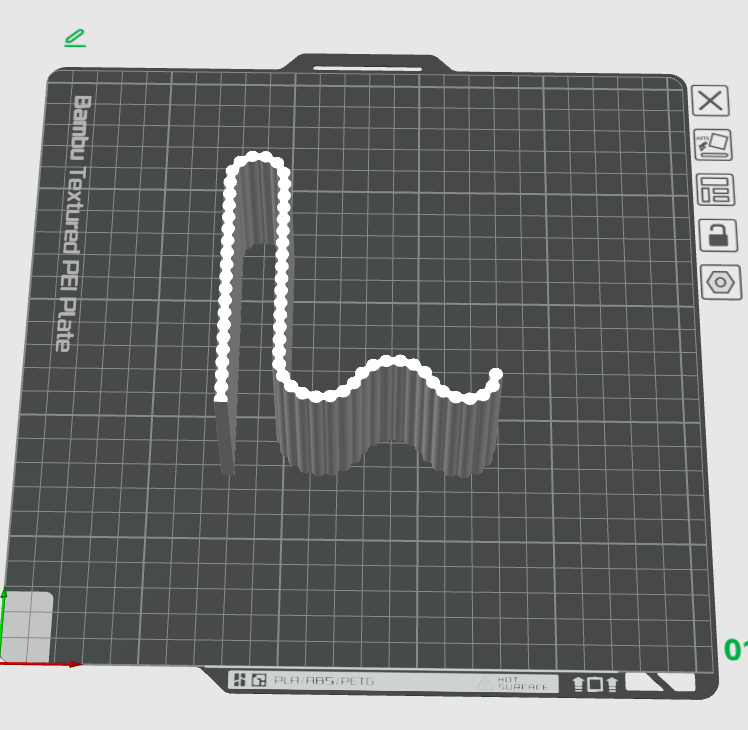748x730 pixels.
Task: Click the up-arrow plate icons at bottom
Action: pyautogui.click(x=595, y=685)
